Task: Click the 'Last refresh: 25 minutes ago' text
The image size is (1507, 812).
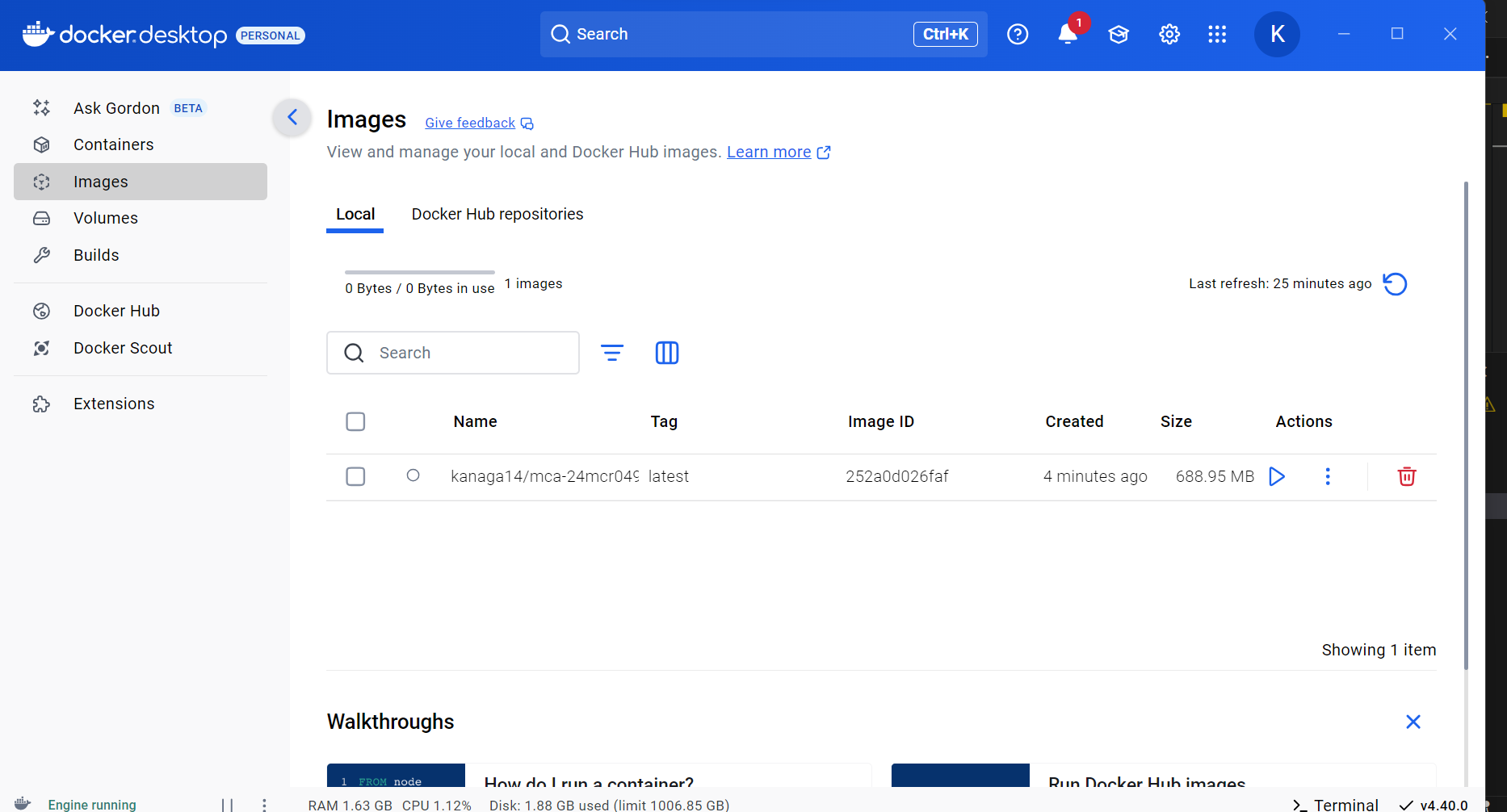Action: (x=1280, y=284)
